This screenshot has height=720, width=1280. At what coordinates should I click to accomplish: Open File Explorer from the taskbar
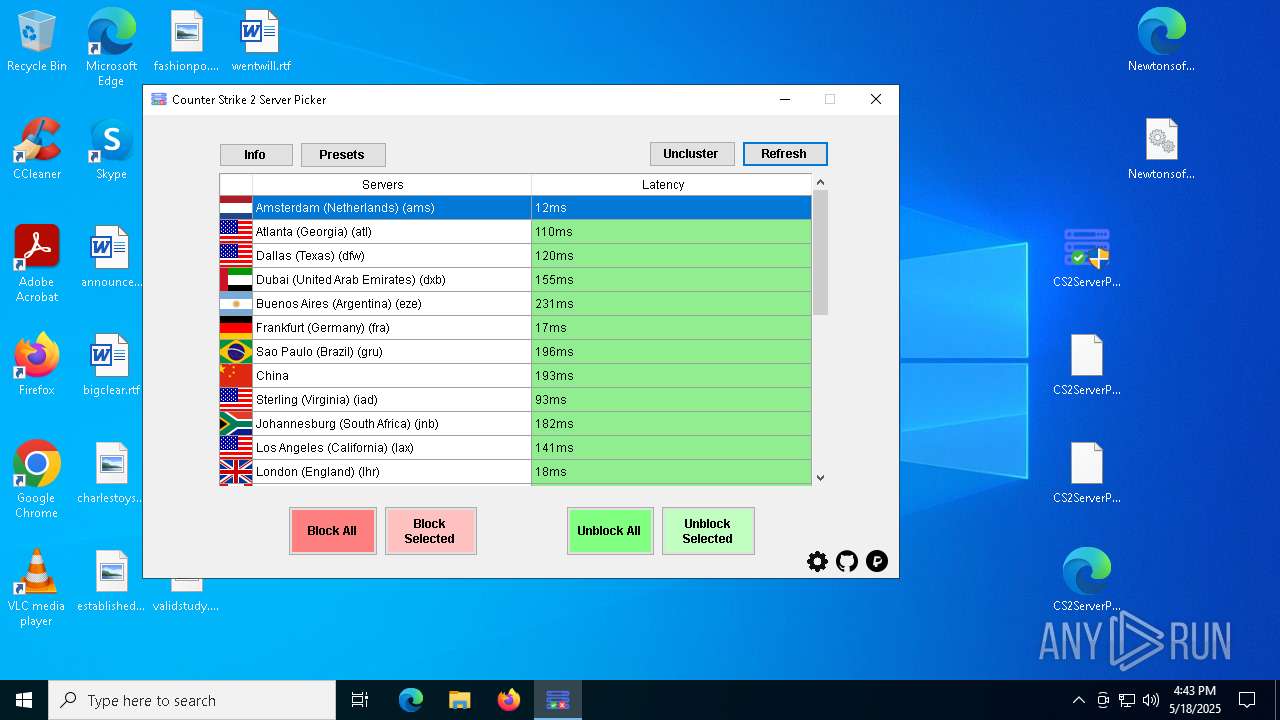coord(459,700)
